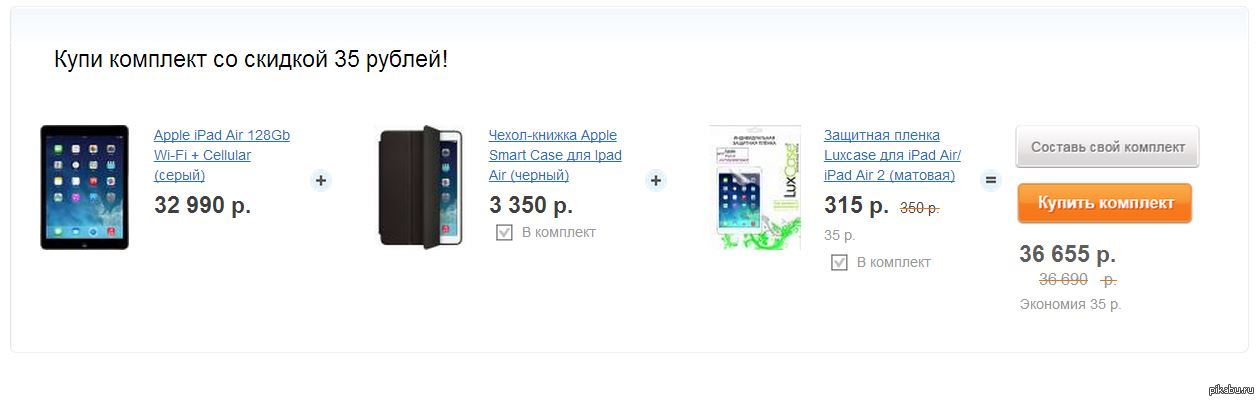Click the 'Купи комплект со скидкой' heading
Viewport: 1259px width, 401px height.
point(251,60)
